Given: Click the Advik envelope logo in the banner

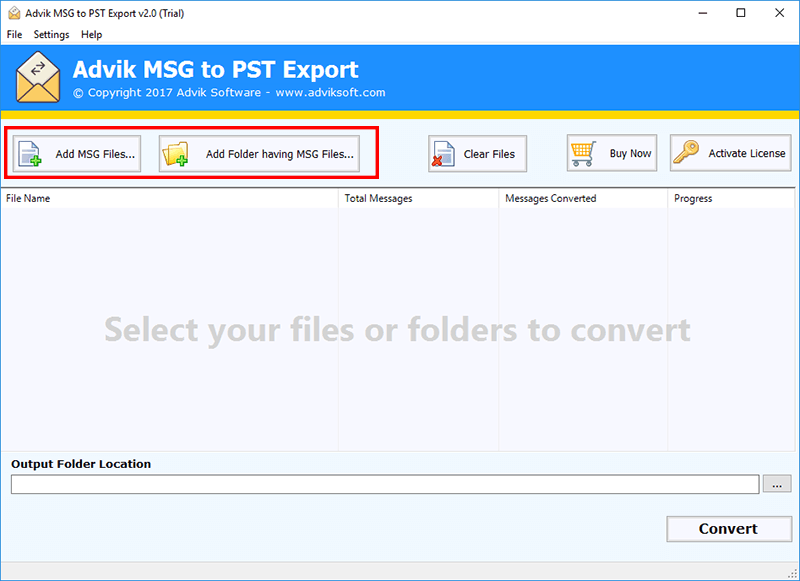Looking at the screenshot, I should (38, 77).
